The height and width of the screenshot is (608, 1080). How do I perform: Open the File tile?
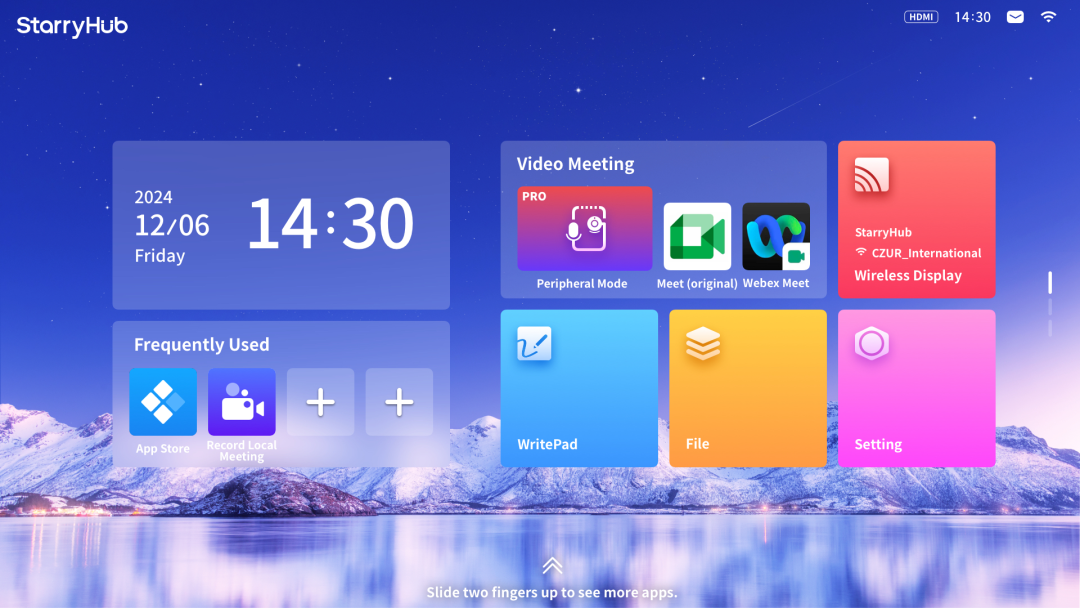click(748, 388)
